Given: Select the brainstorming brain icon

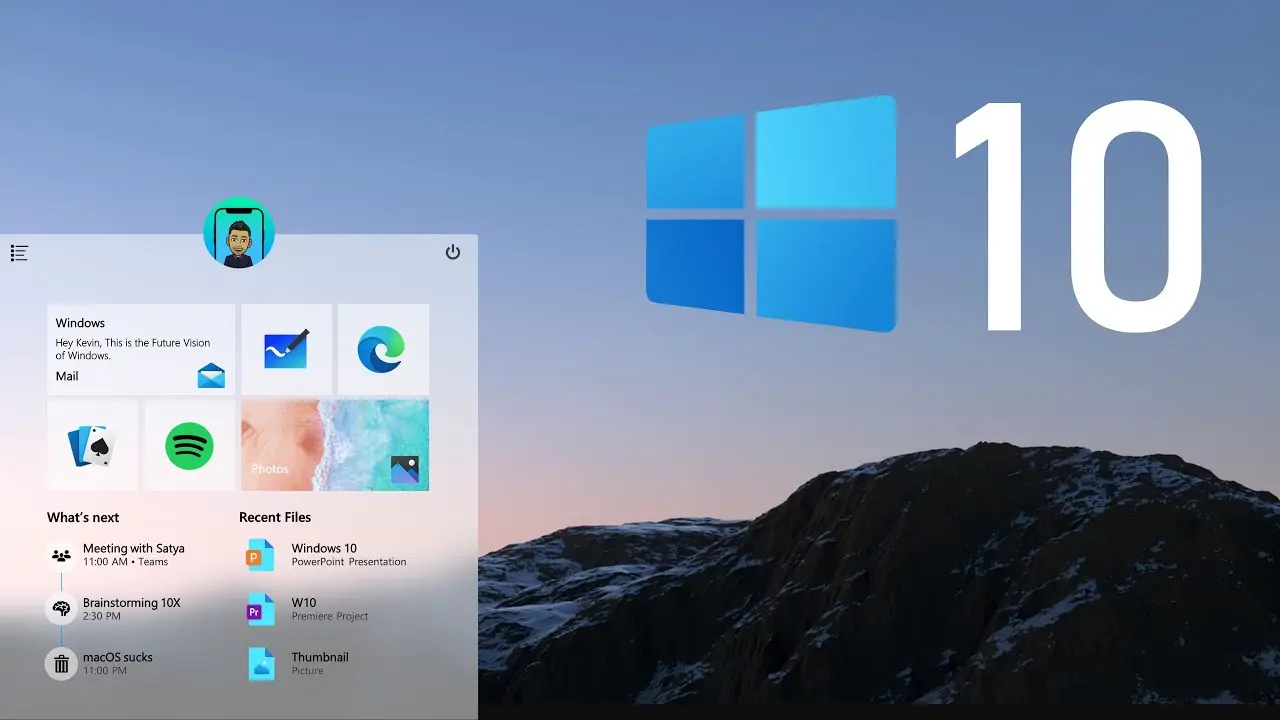Looking at the screenshot, I should (61, 609).
